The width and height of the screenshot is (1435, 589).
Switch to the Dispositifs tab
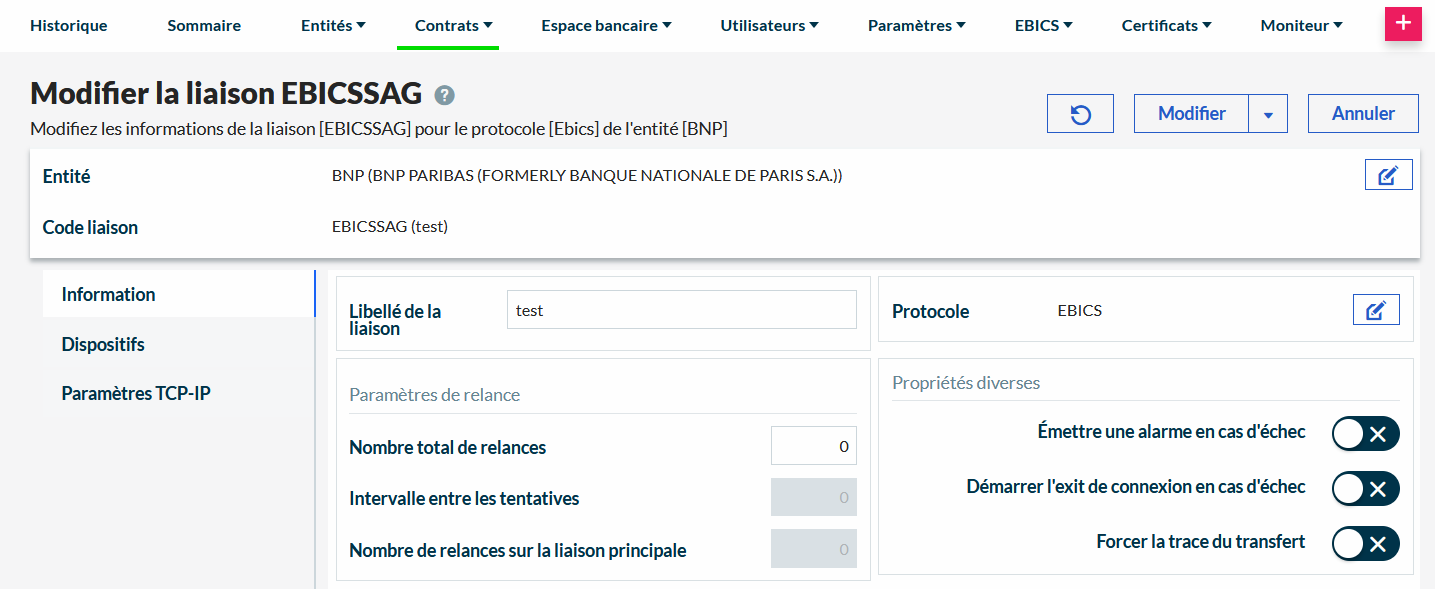pos(103,344)
